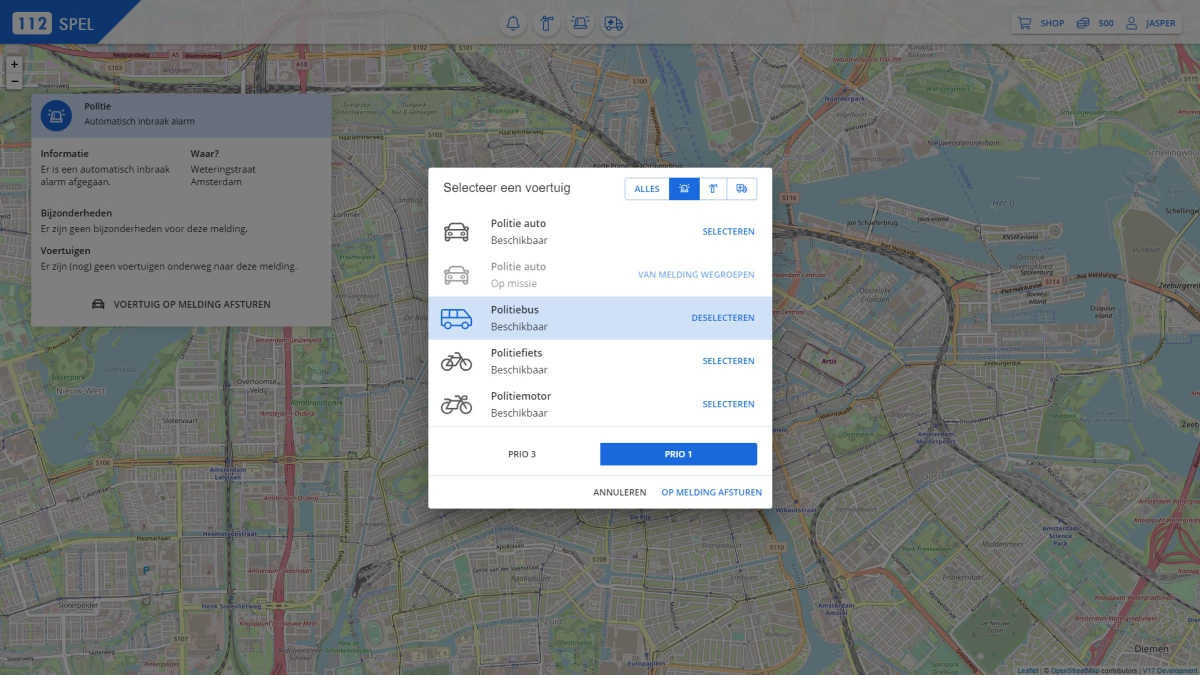Deselect the Politiebus vehicle
Viewport: 1200px width, 675px height.
(722, 318)
